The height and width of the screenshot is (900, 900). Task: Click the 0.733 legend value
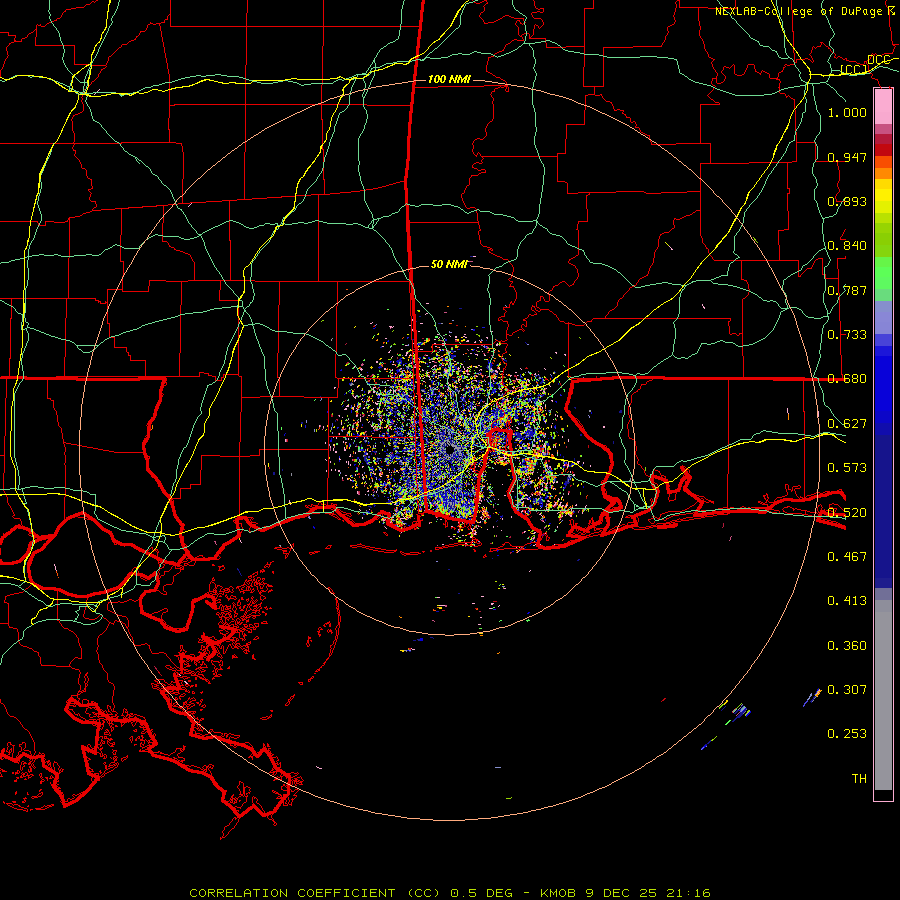847,335
